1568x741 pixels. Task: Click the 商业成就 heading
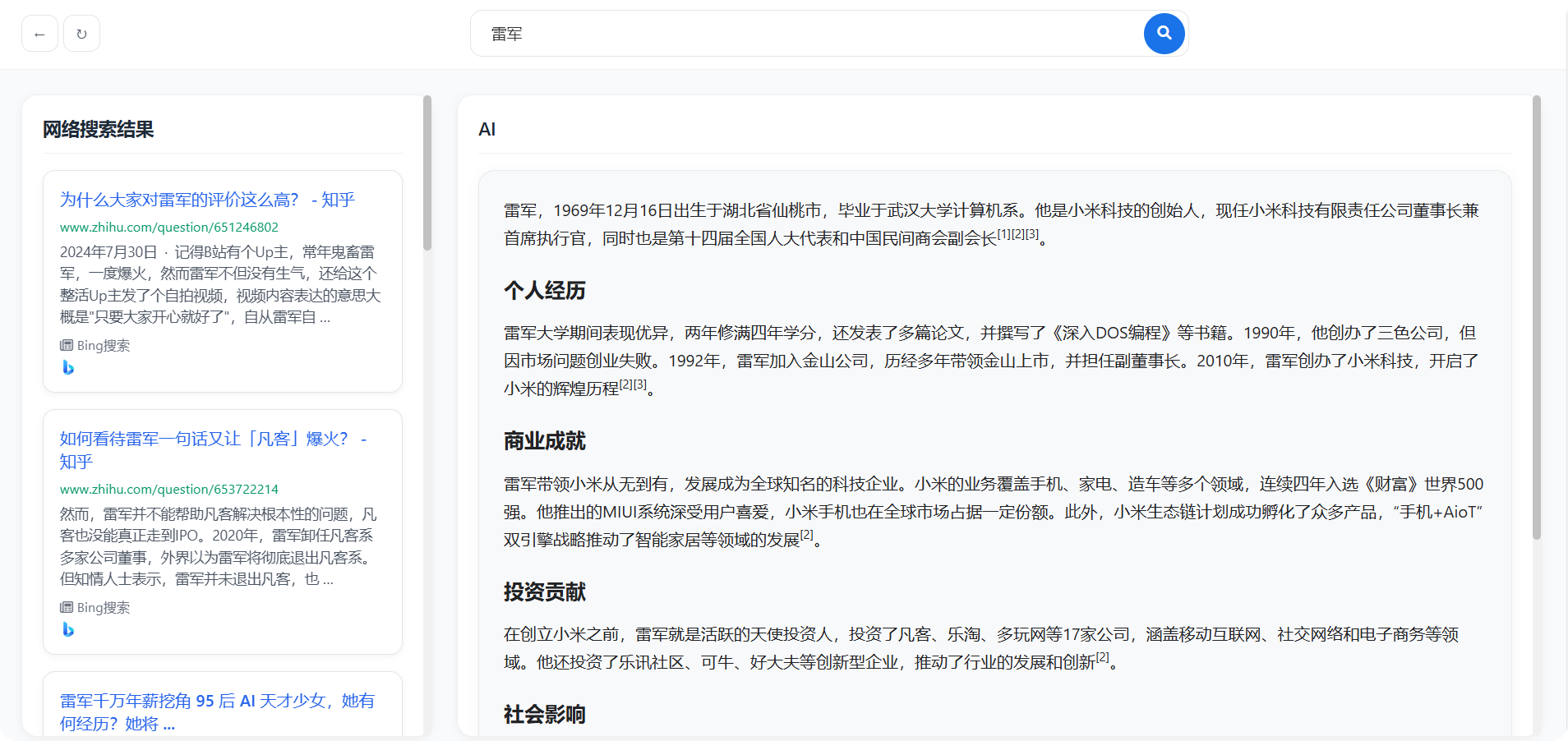545,441
